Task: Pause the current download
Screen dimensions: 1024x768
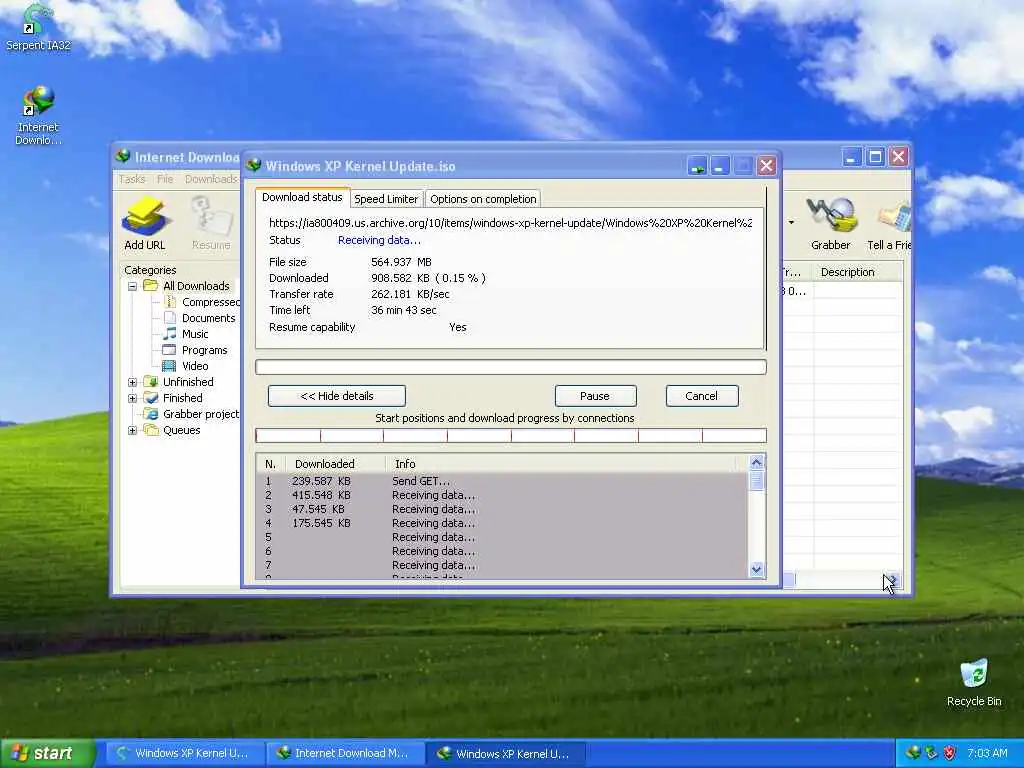Action: (595, 396)
